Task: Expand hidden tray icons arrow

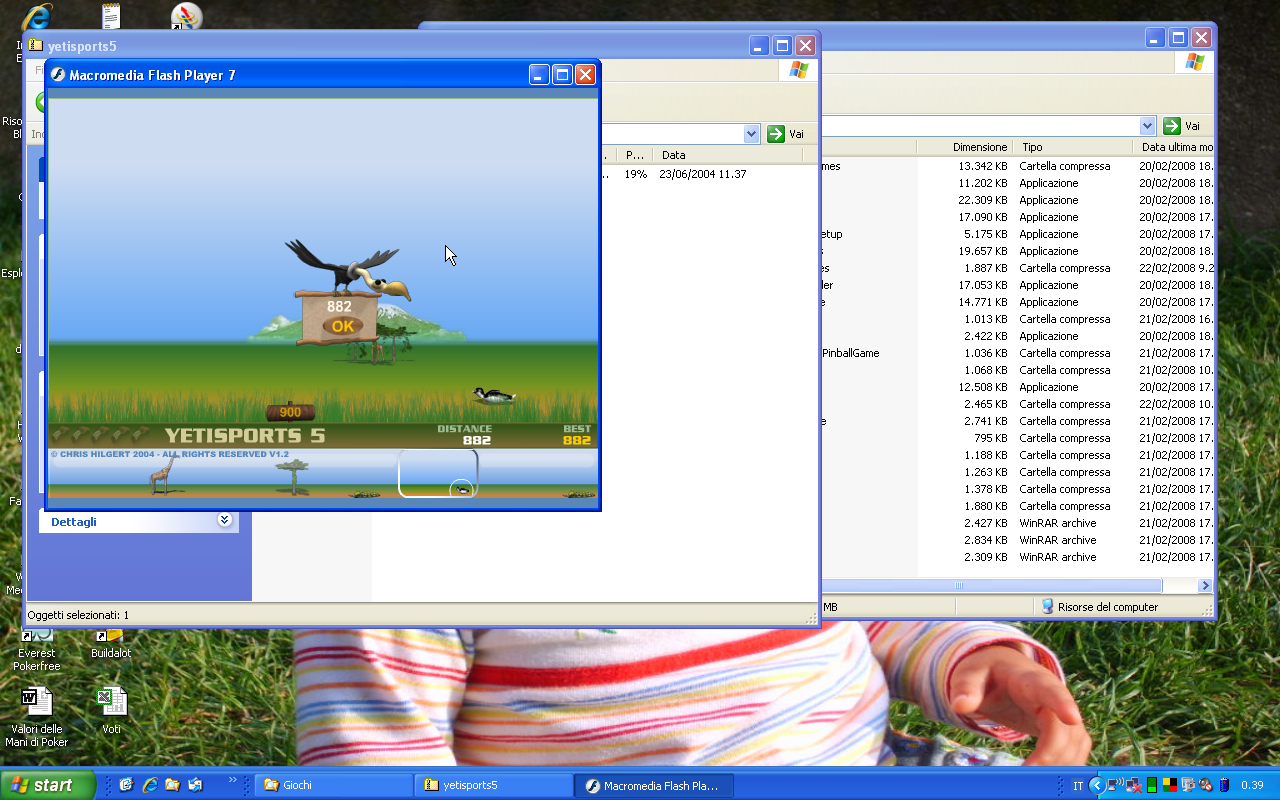Action: (1097, 785)
